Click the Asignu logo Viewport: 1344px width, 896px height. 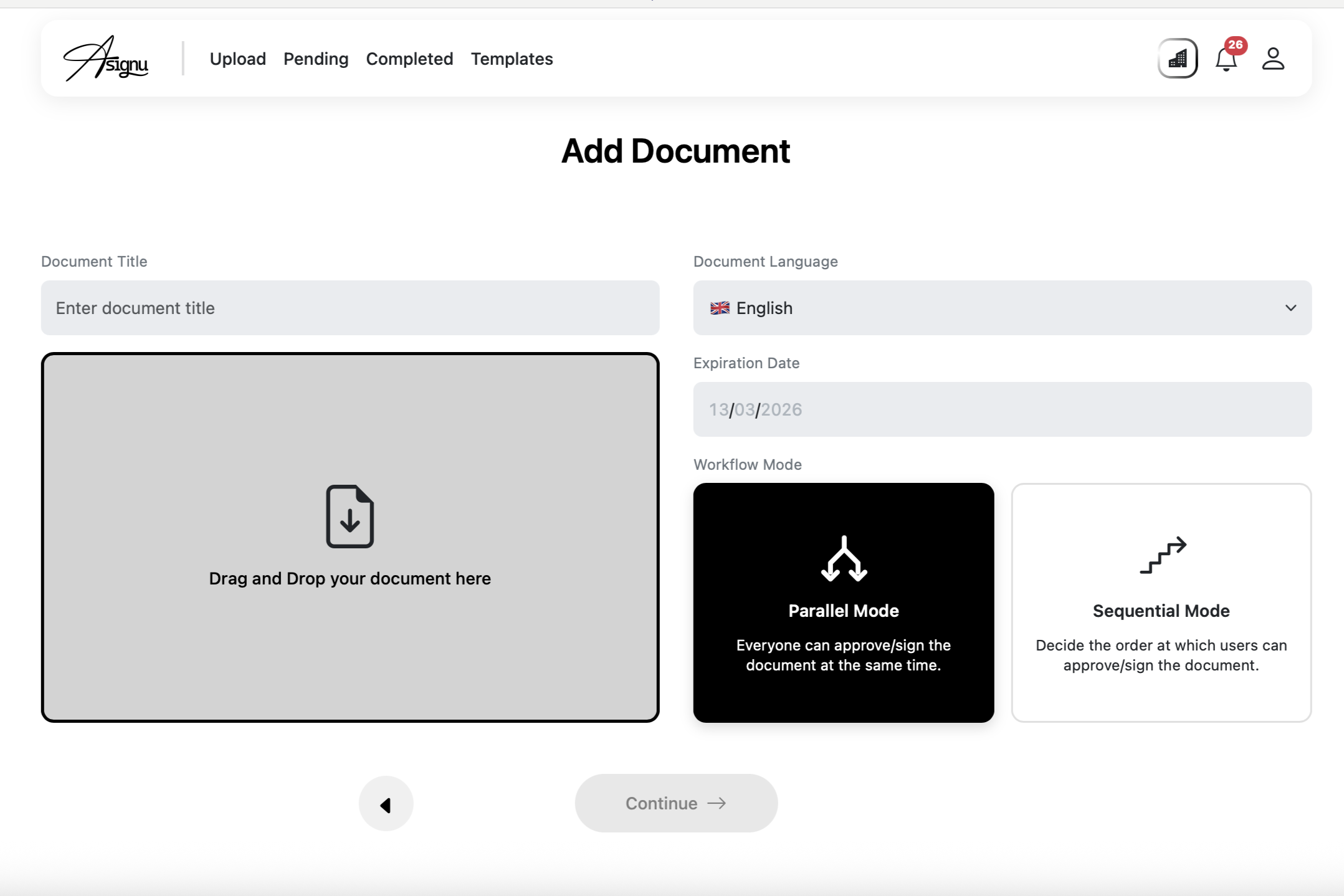point(106,59)
